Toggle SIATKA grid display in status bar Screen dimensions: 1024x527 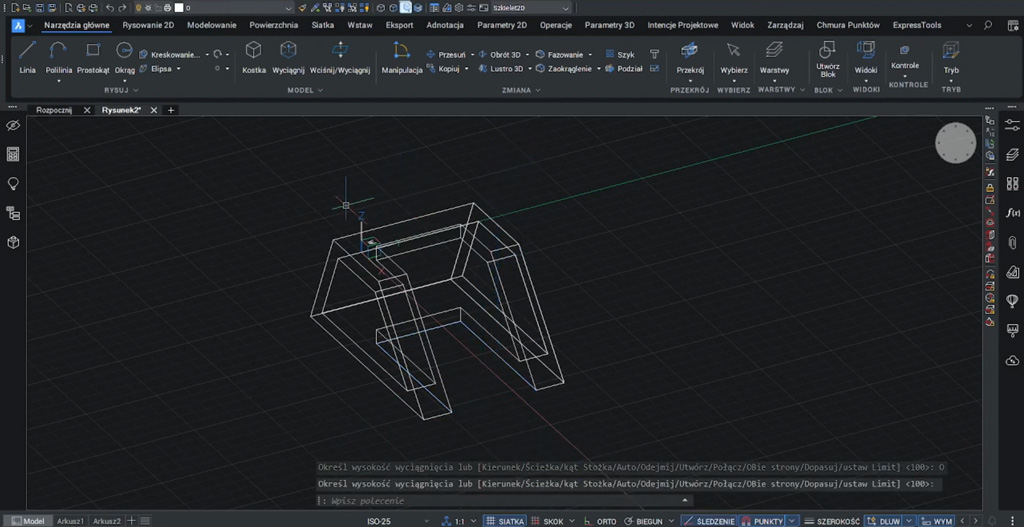coord(507,521)
